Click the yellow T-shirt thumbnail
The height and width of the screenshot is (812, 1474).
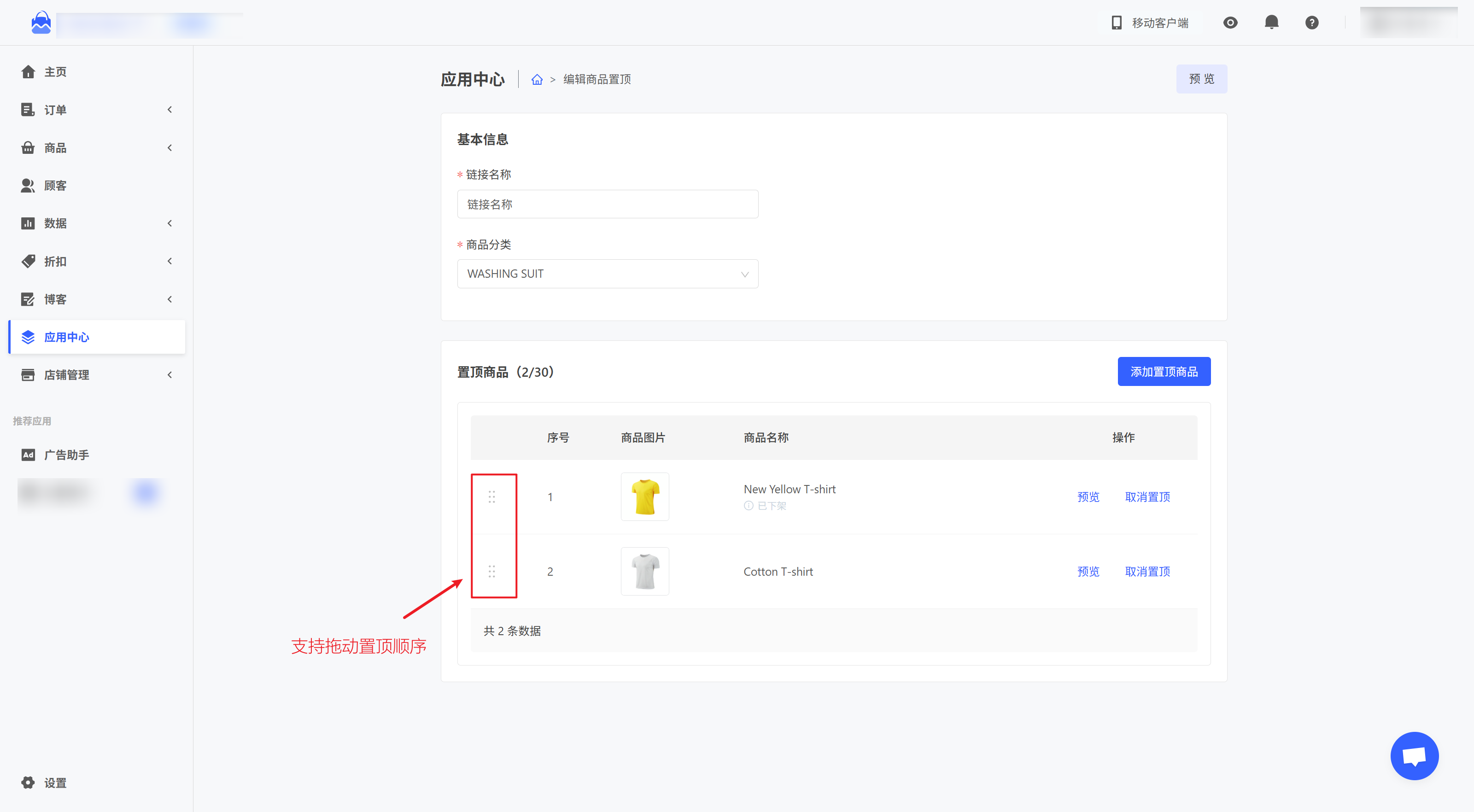(x=644, y=497)
